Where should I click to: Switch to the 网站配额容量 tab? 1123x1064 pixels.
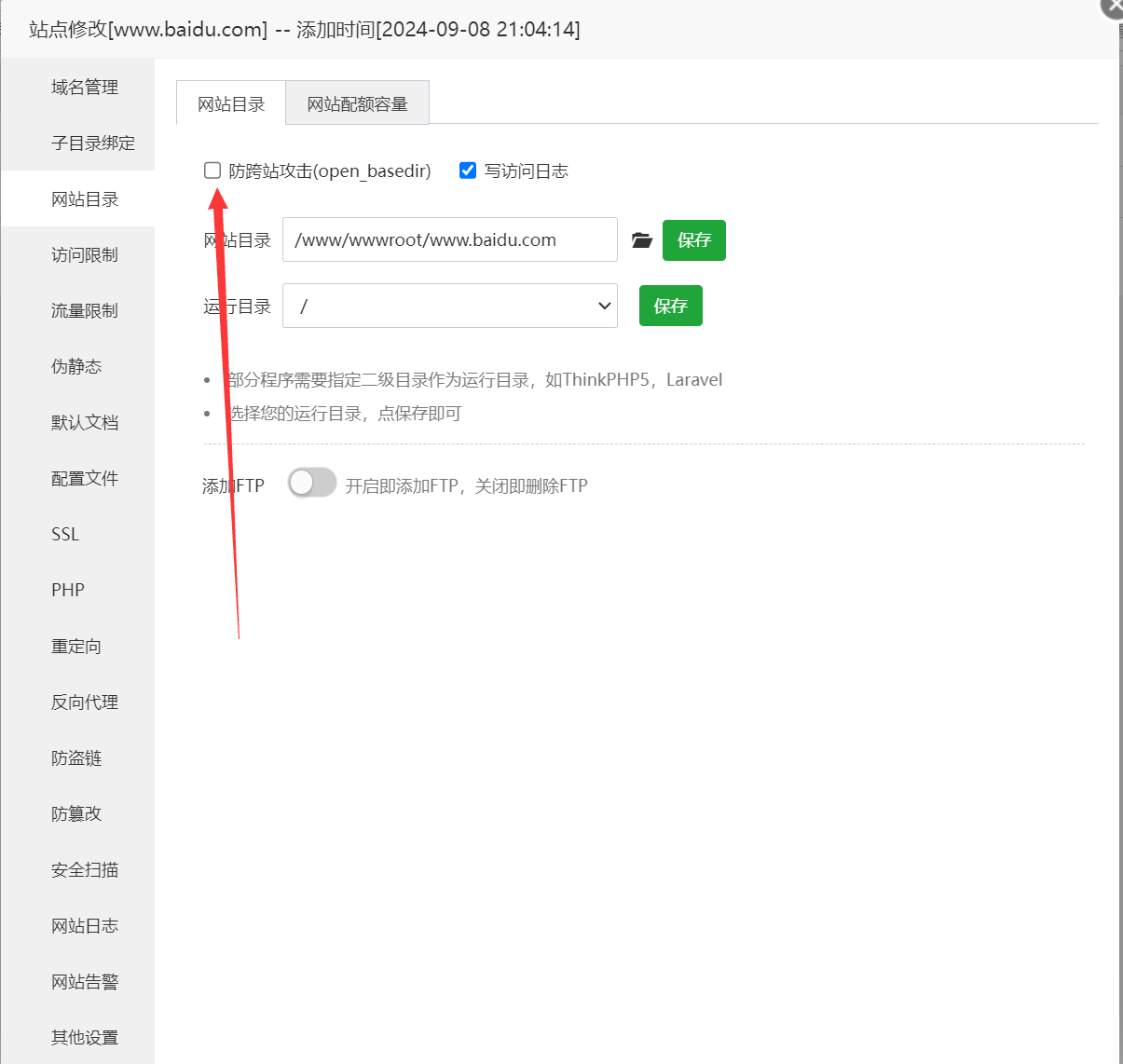coord(357,103)
